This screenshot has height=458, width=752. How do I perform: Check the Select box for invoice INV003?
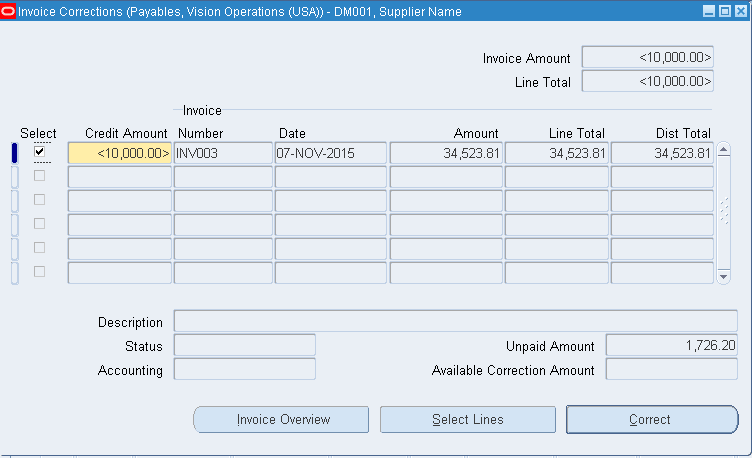40,152
